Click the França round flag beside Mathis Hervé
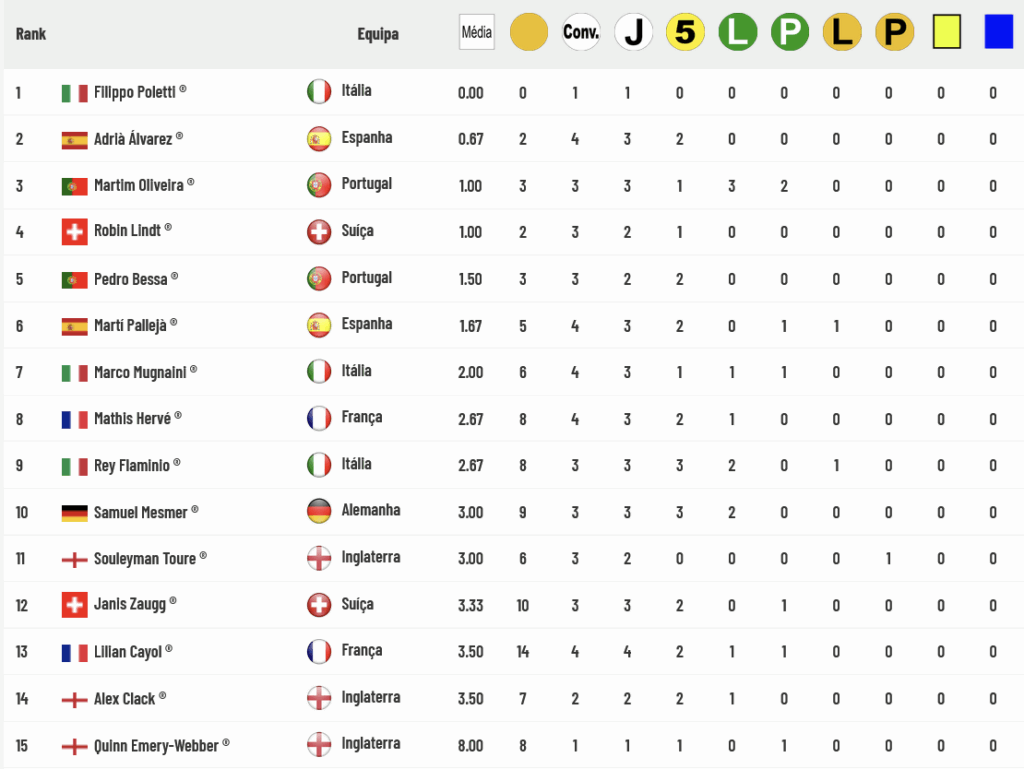Screen dimensions: 1024x769 click(319, 418)
